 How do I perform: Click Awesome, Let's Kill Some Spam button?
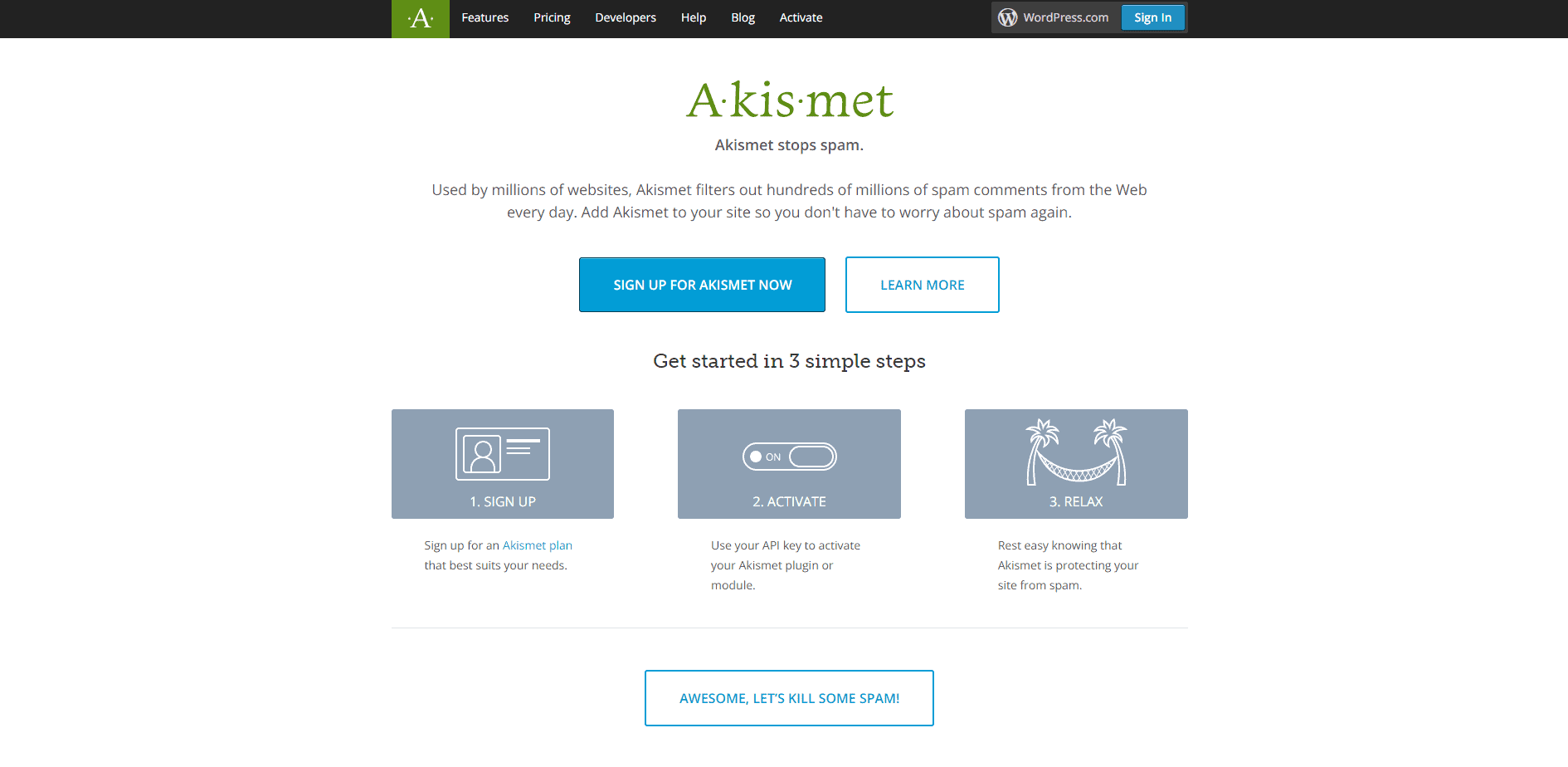pos(789,698)
